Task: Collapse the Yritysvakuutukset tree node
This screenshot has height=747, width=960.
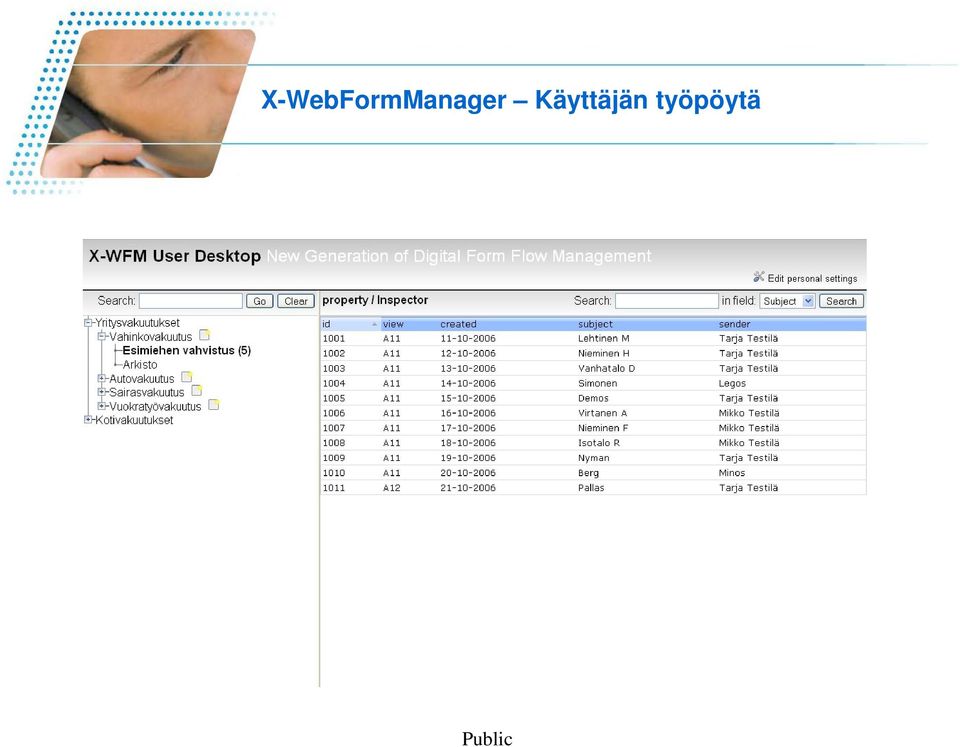Action: coord(88,323)
